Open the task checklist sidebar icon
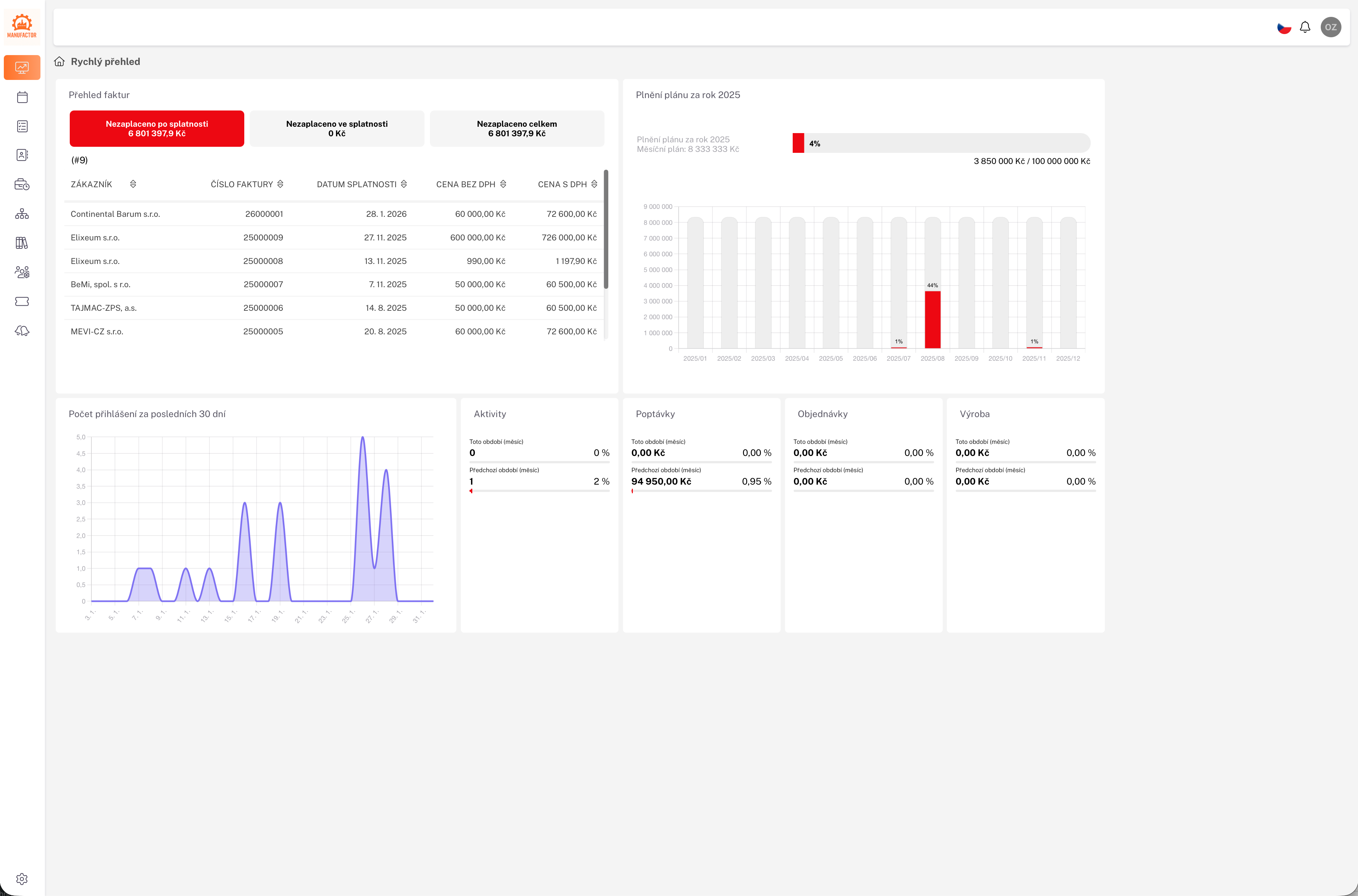 (22, 126)
